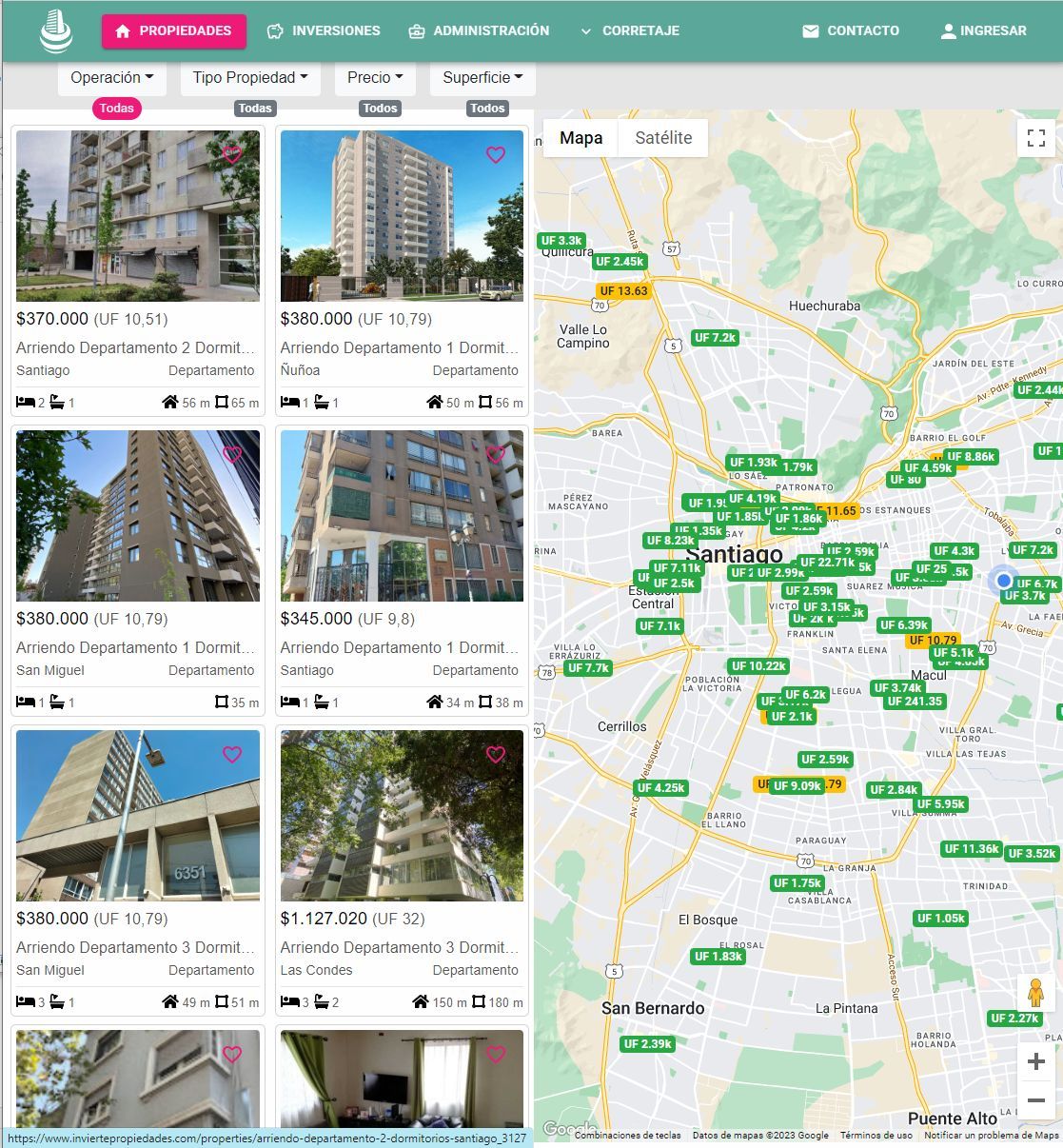Expand the Tipo Propiedad dropdown

pyautogui.click(x=250, y=78)
